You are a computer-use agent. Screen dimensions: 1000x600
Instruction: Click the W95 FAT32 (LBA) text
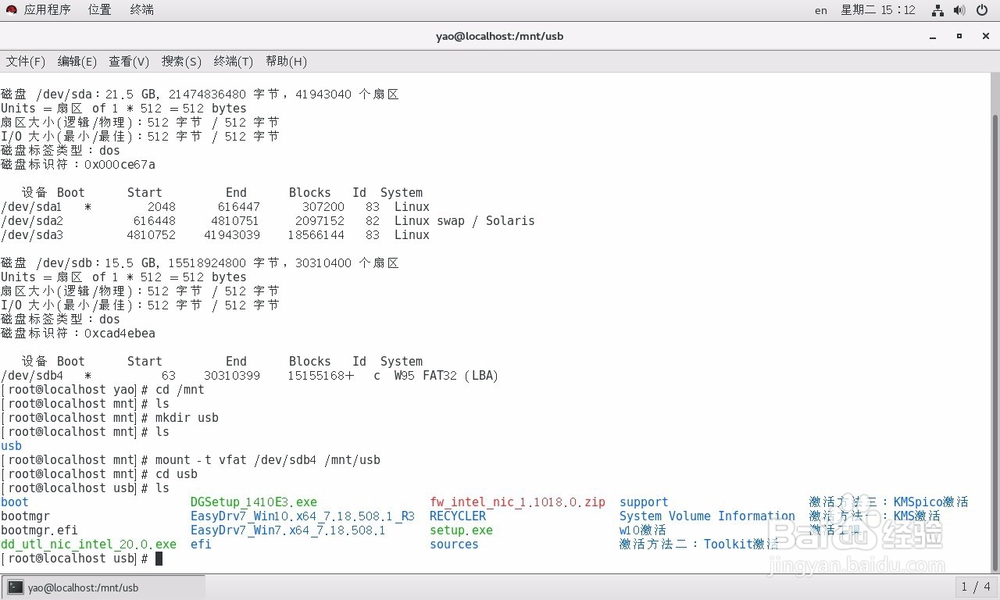coord(446,376)
